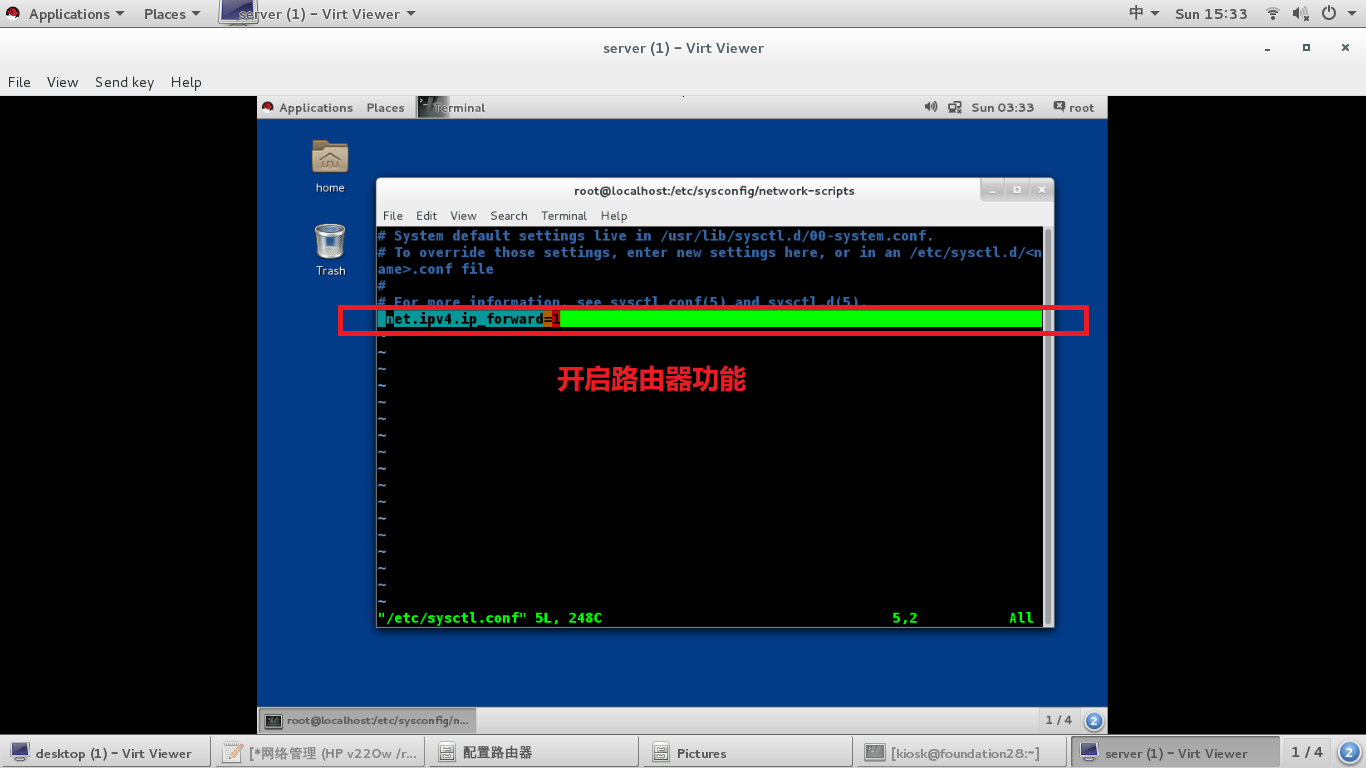1366x768 pixels.
Task: Minimize the root@localhost terminal window
Action: click(993, 189)
